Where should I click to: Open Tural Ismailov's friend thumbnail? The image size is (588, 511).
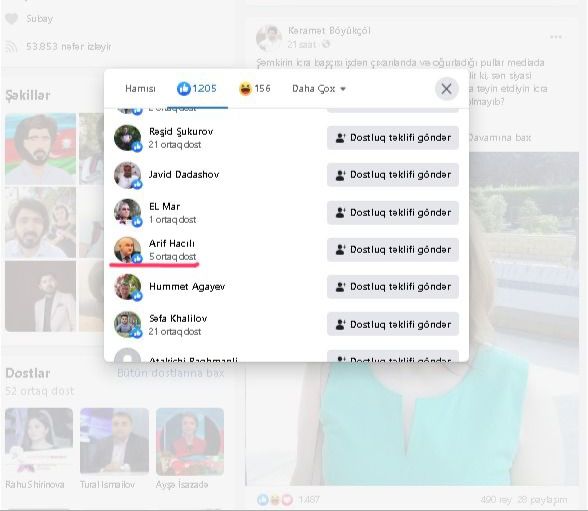tap(114, 441)
